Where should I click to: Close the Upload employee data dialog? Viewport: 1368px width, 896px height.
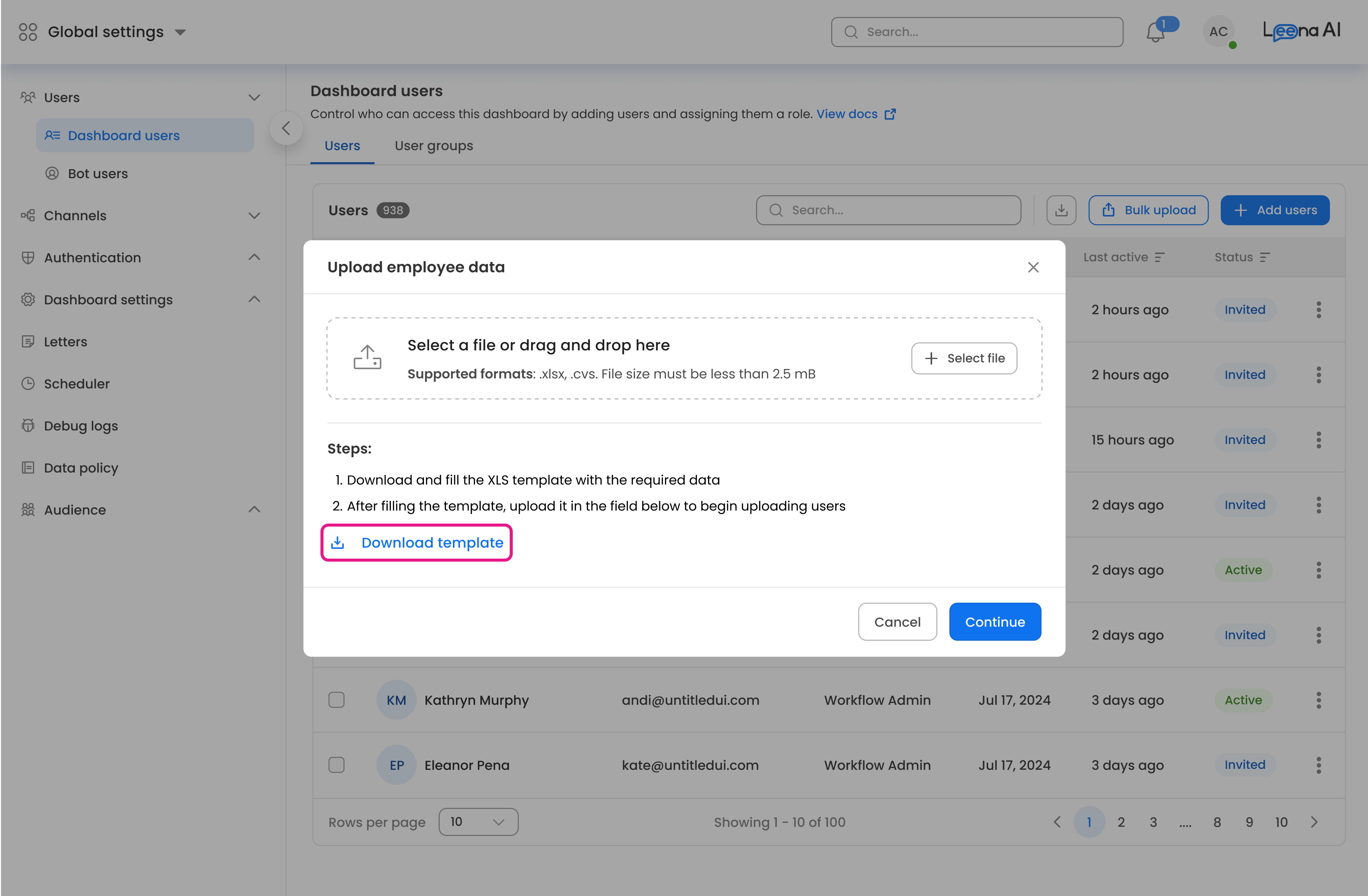(1033, 267)
